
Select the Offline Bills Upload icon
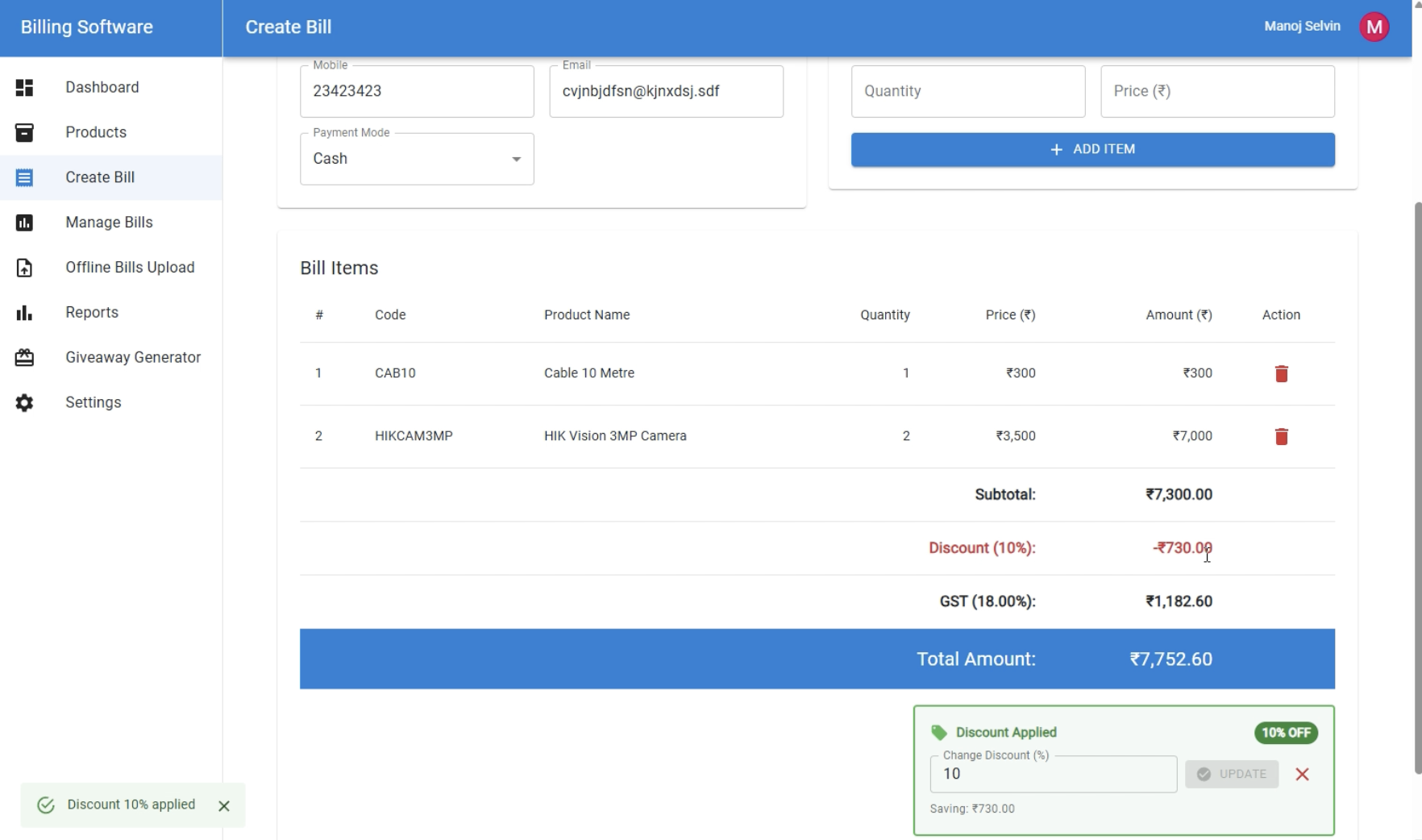pos(24,268)
